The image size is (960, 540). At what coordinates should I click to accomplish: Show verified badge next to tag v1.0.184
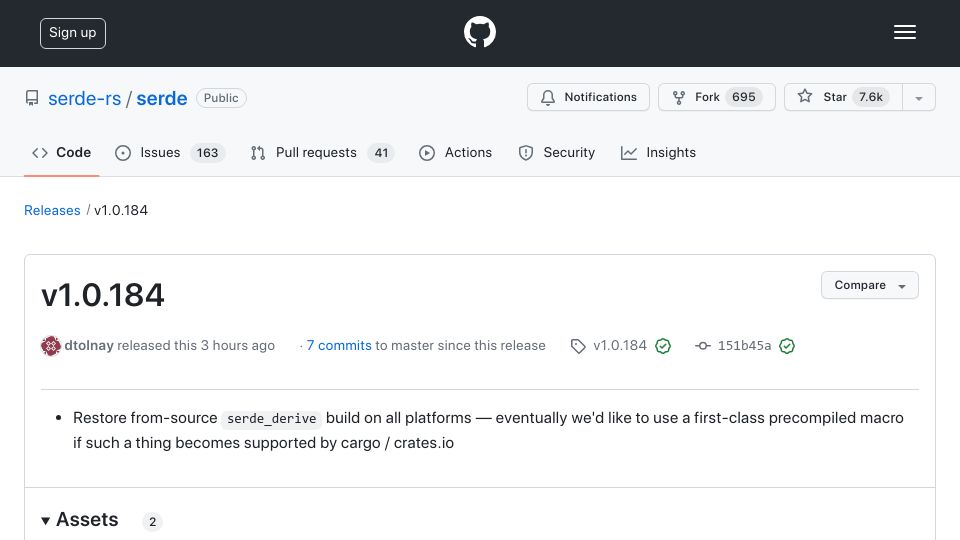click(x=663, y=346)
